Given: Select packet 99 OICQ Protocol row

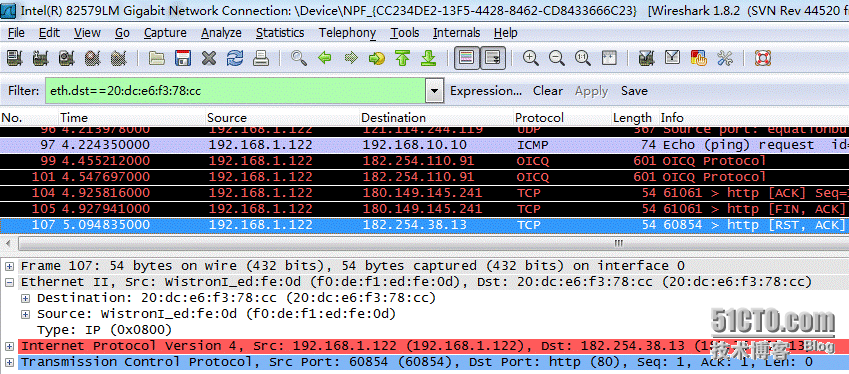Looking at the screenshot, I should [424, 161].
